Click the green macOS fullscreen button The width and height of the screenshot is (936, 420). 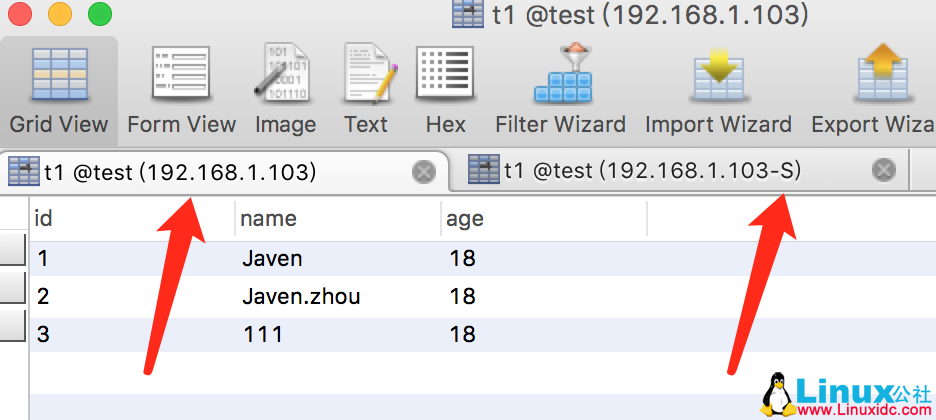click(100, 15)
